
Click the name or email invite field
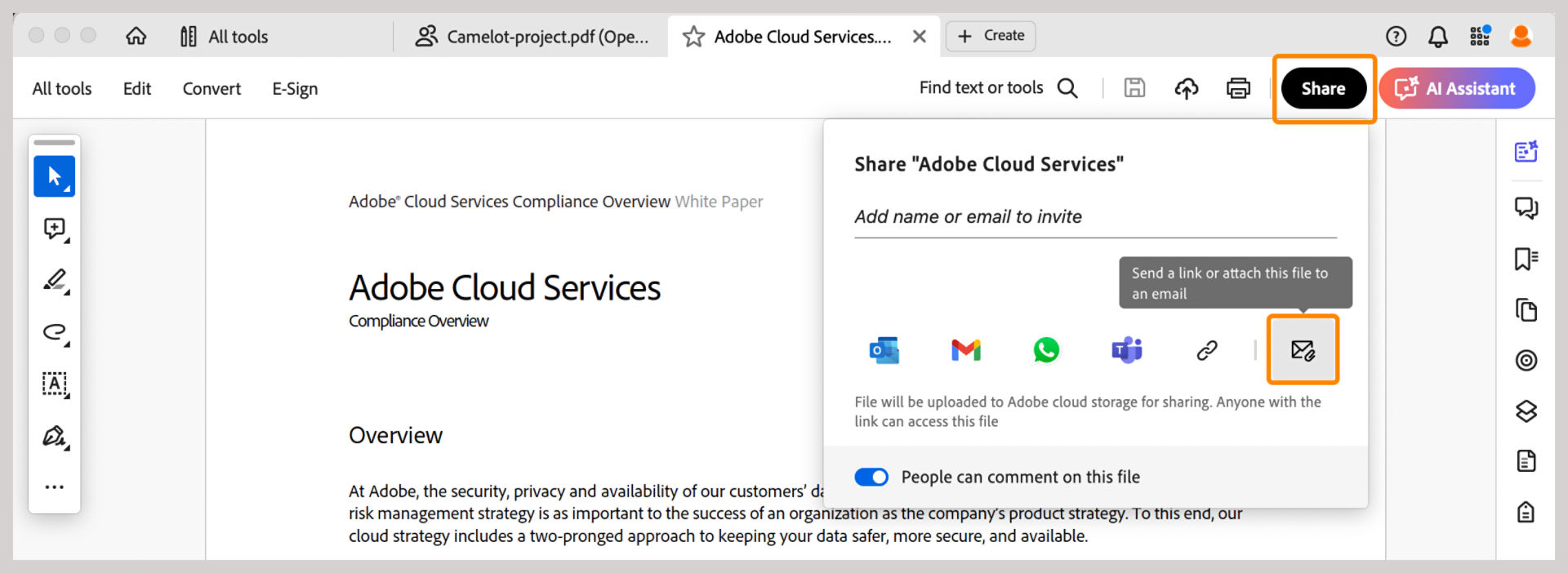1094,217
